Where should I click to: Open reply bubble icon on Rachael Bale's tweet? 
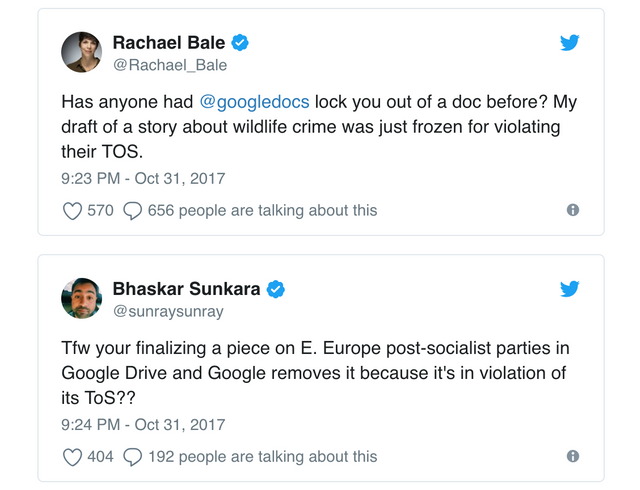(x=132, y=210)
